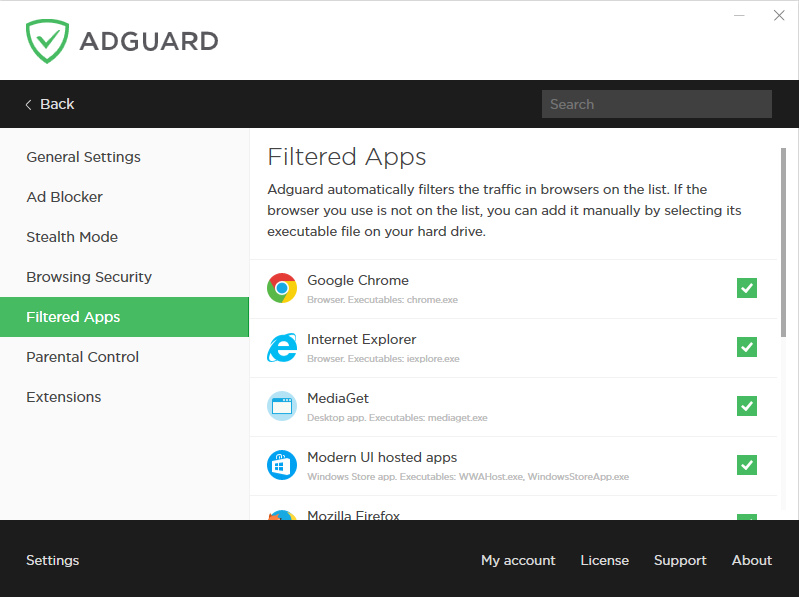This screenshot has width=799, height=597.
Task: Click the Google Chrome row title
Action: coord(358,280)
